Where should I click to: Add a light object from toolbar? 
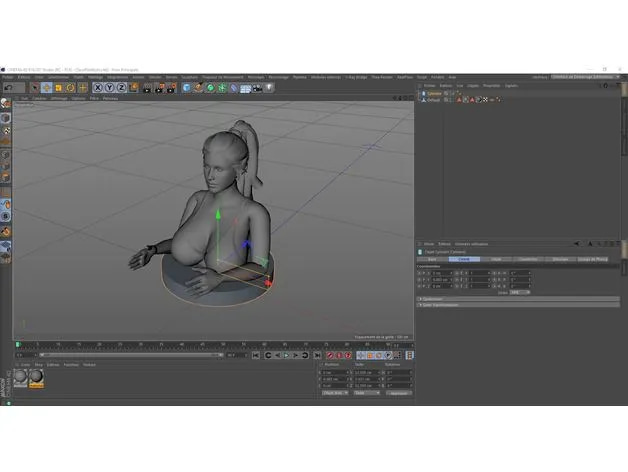point(269,88)
